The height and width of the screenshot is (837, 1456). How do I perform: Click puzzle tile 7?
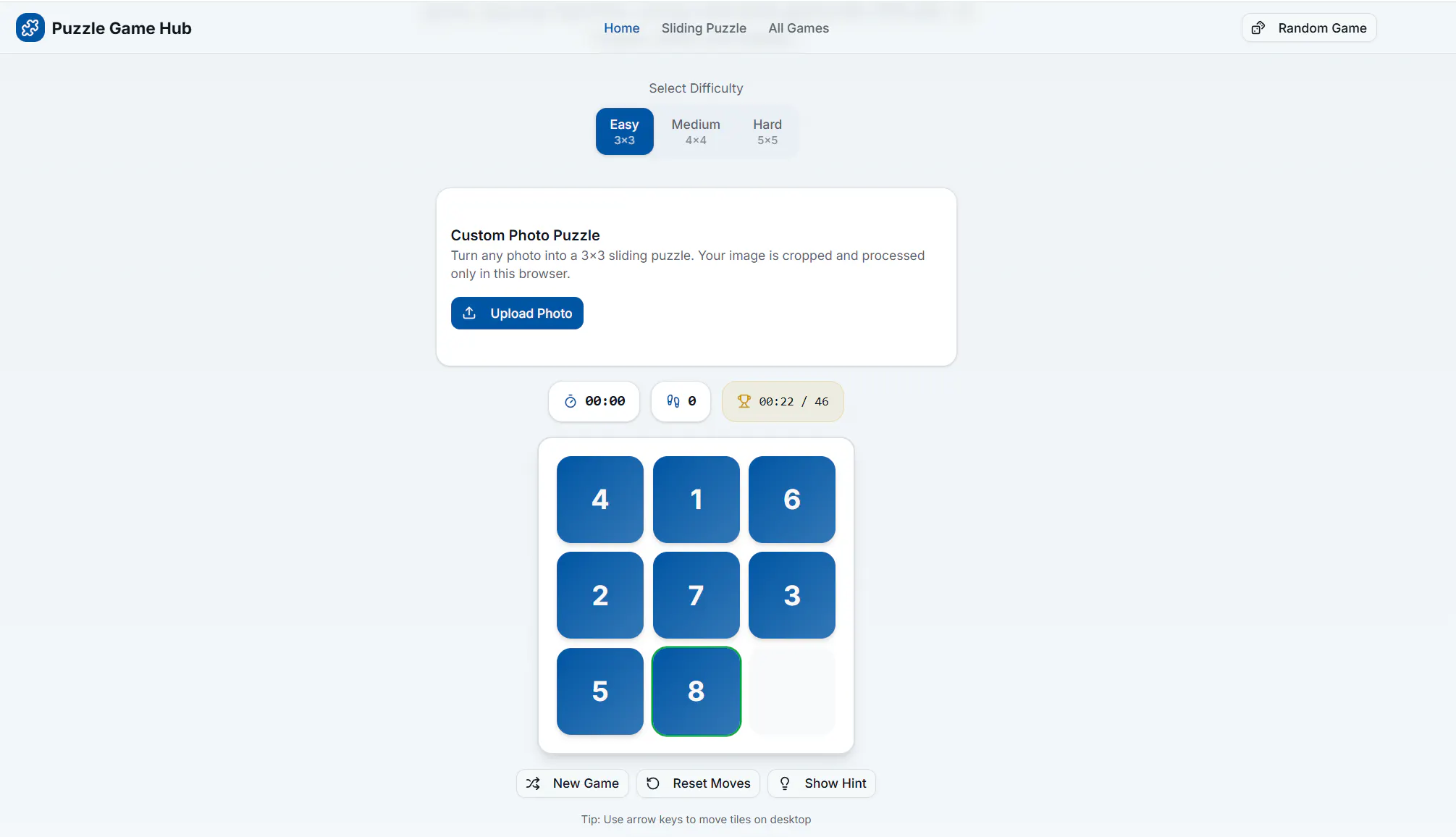697,595
